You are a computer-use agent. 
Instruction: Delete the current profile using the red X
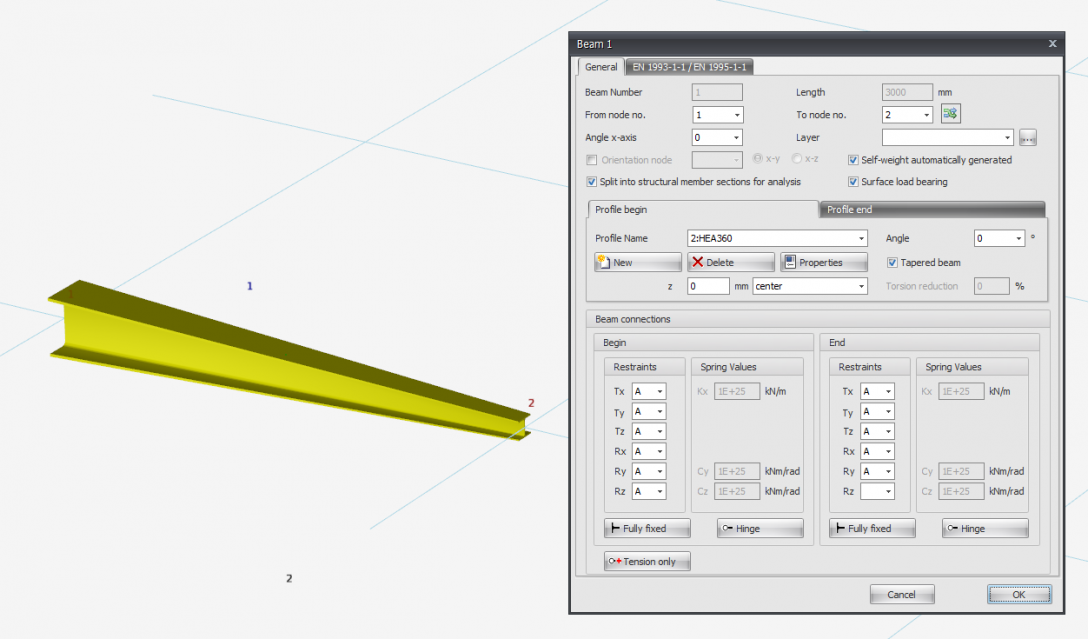730,261
